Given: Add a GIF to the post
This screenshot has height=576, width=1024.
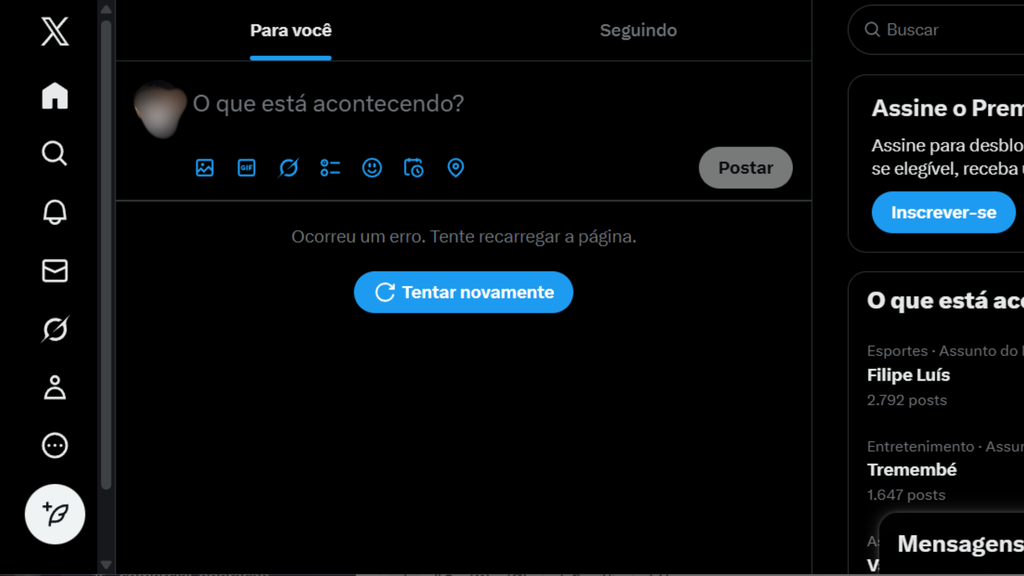Looking at the screenshot, I should [246, 168].
